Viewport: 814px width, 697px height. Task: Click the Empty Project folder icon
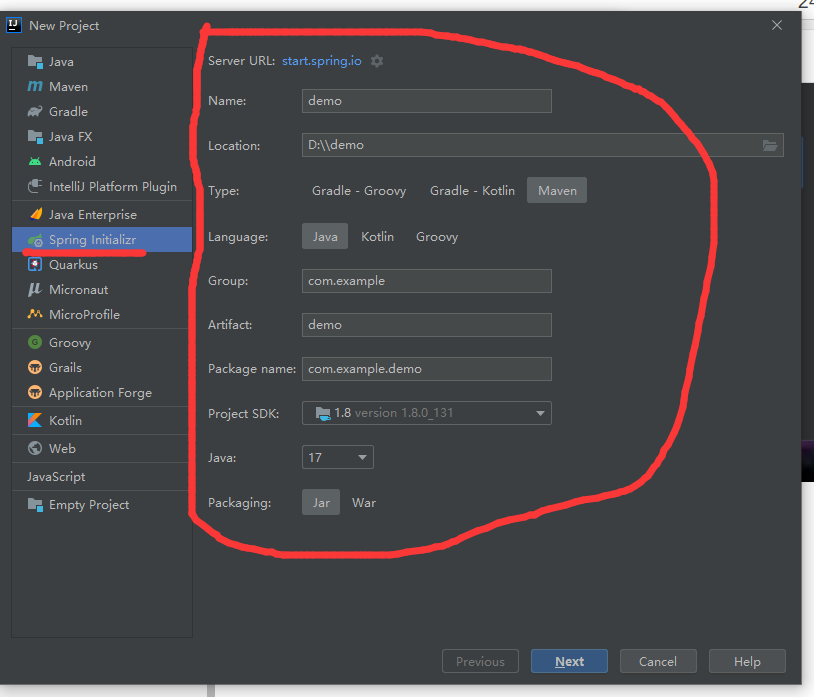pos(35,504)
